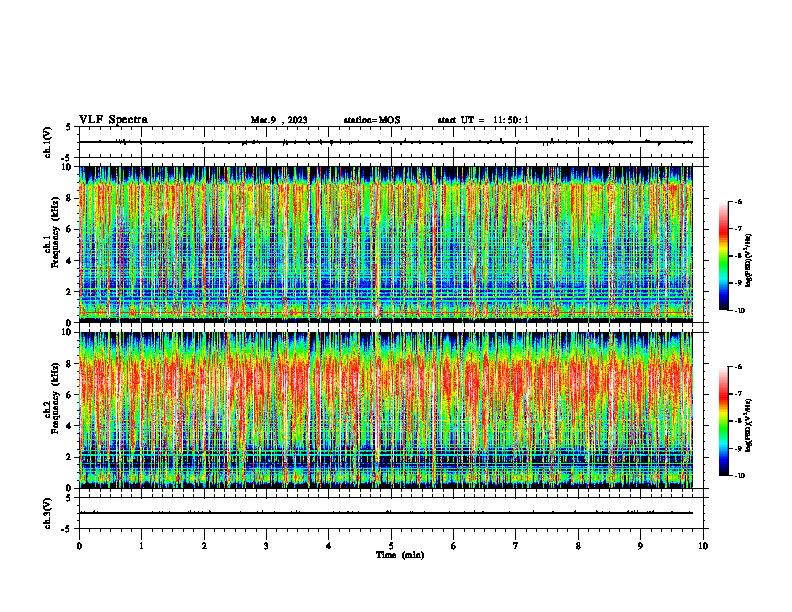Click the 'ch.3(V)' waveform axis label
This screenshot has width=792, height=612.
(48, 513)
